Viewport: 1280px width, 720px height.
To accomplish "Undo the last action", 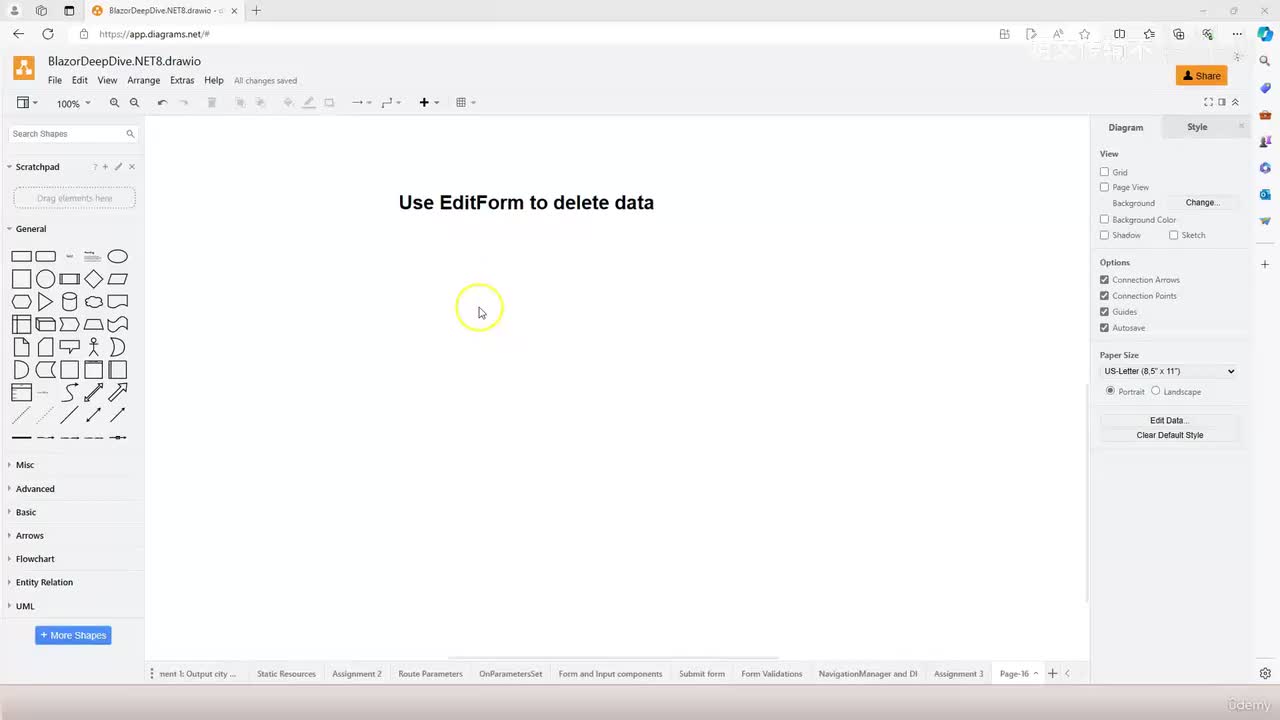I will 162,103.
